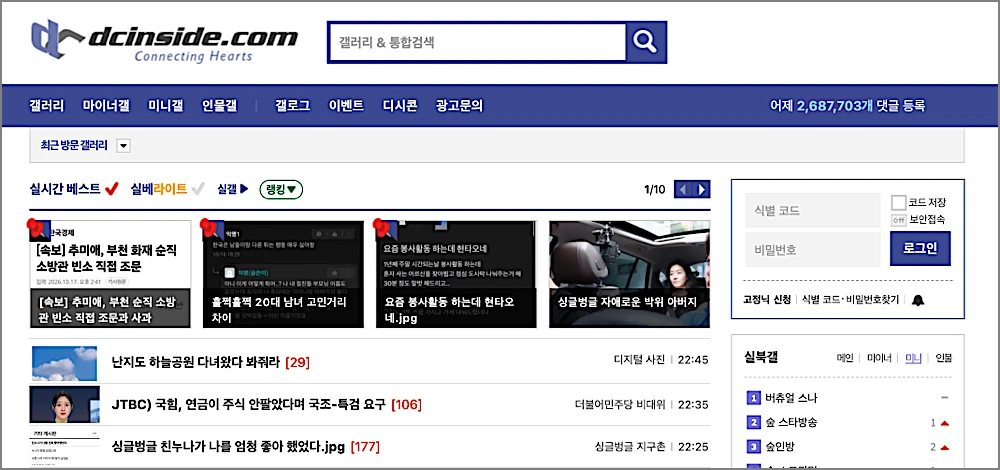1000x470 pixels.
Task: Click the news anchor thumbnail of JTBC post
Action: (64, 404)
